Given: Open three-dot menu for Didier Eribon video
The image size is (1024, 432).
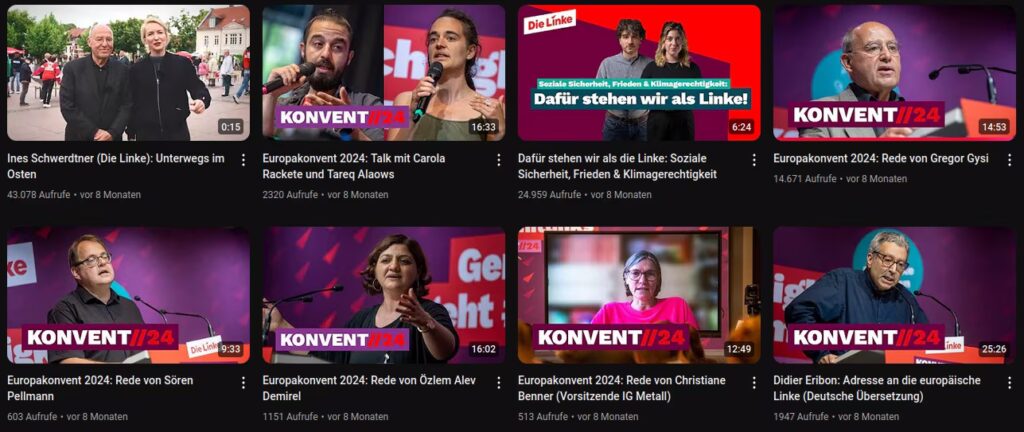Looking at the screenshot, I should point(1009,382).
